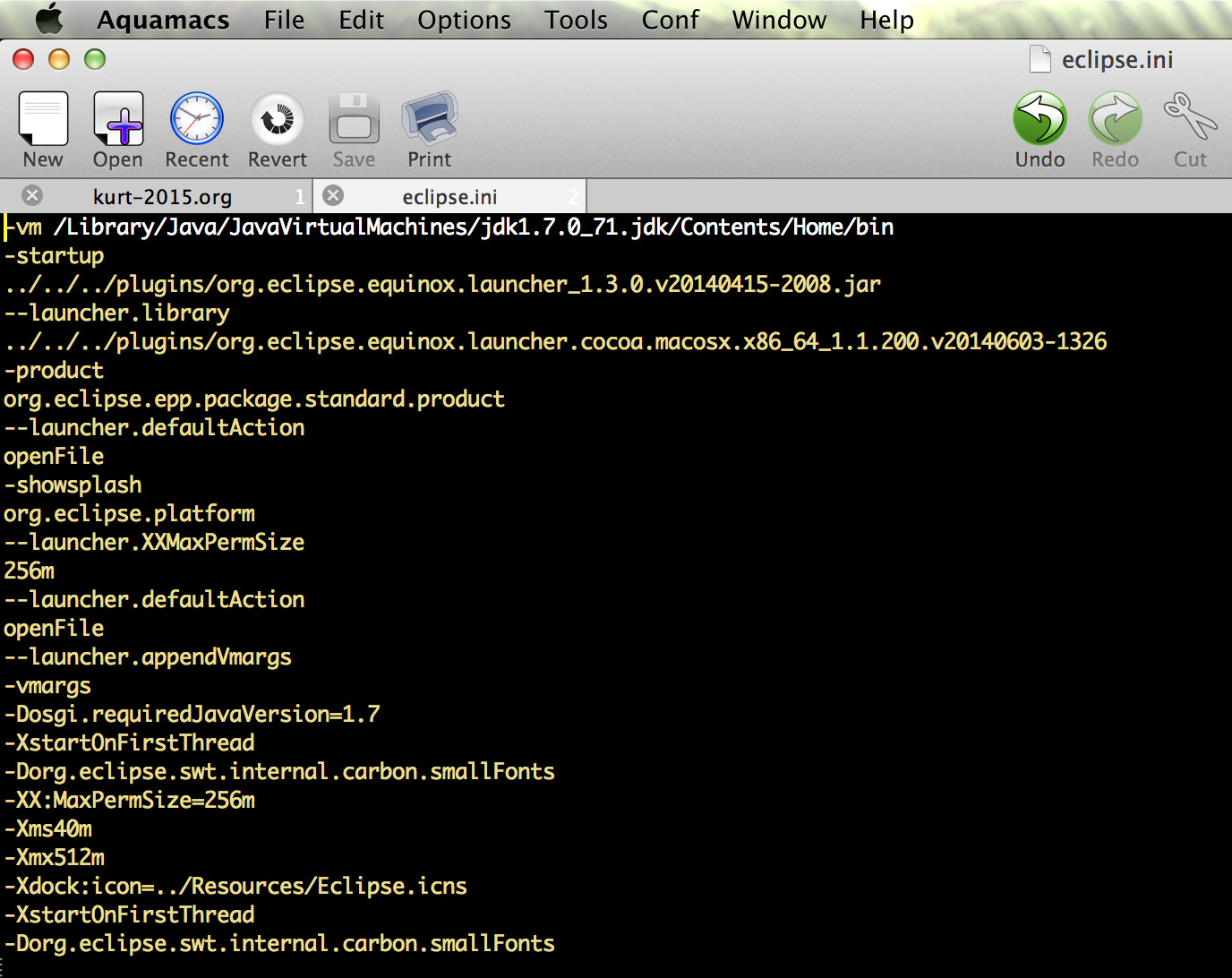Screen dimensions: 1232x978
Task: Click the launcher.cocoa.macosx.x86_64 path line
Action: coord(555,341)
